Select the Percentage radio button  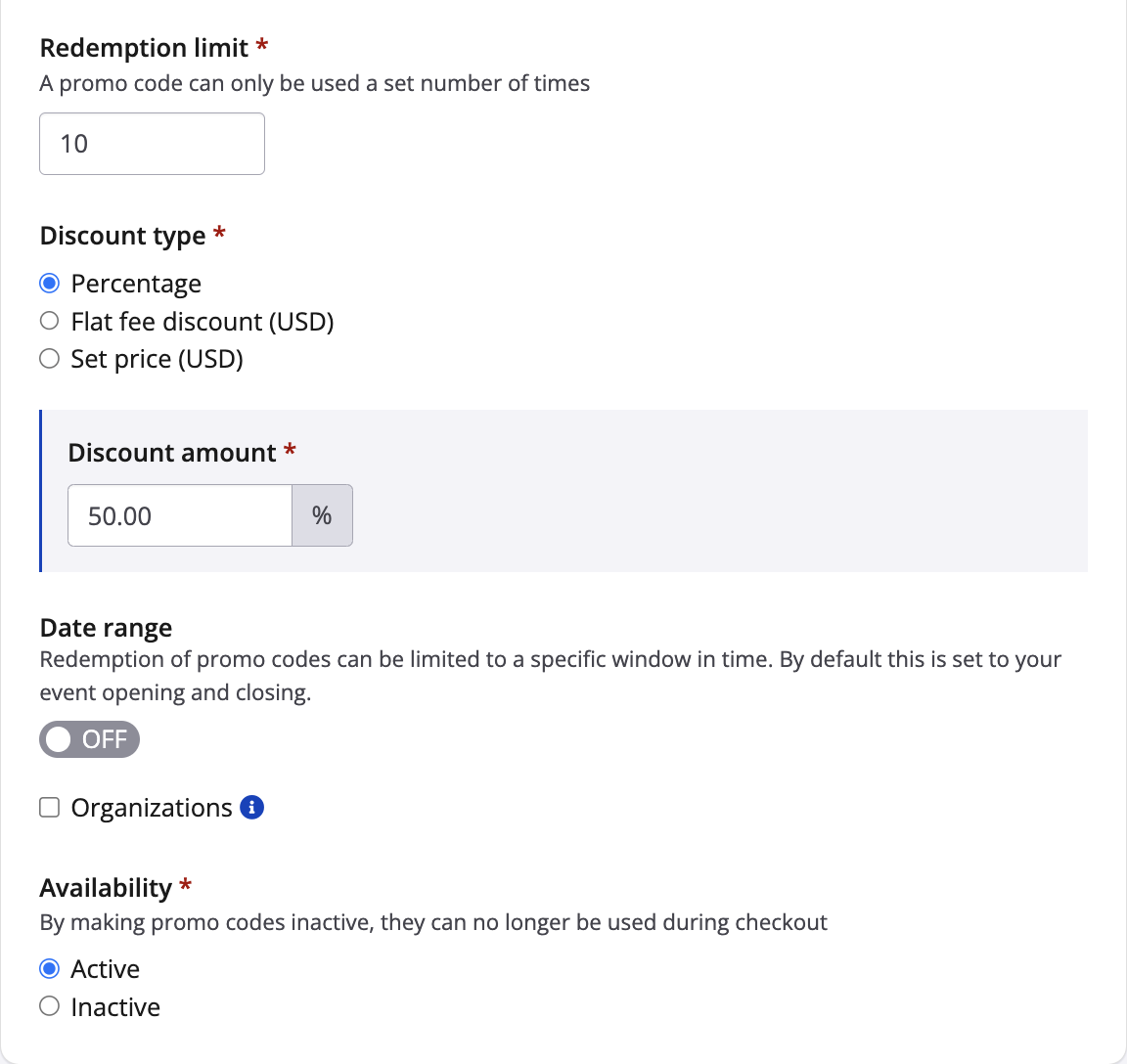tap(50, 284)
